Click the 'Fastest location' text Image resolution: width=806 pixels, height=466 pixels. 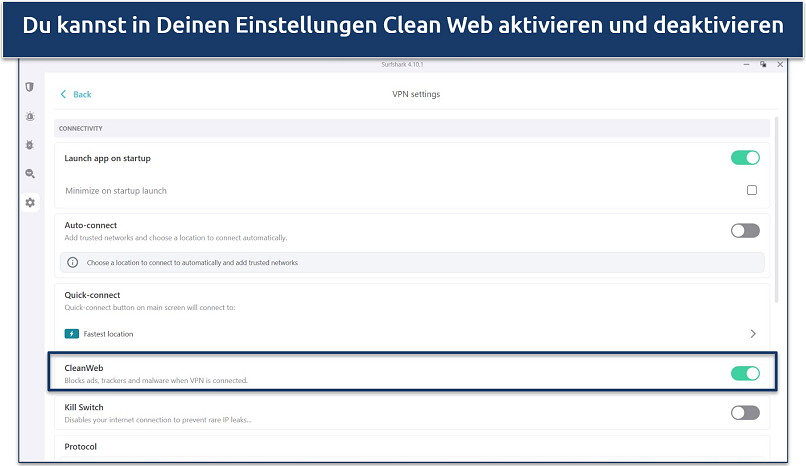[108, 334]
